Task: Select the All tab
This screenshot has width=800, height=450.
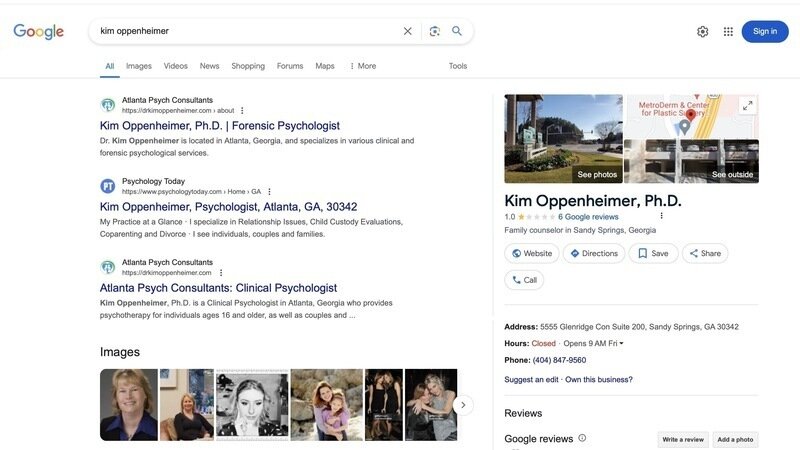Action: click(110, 66)
